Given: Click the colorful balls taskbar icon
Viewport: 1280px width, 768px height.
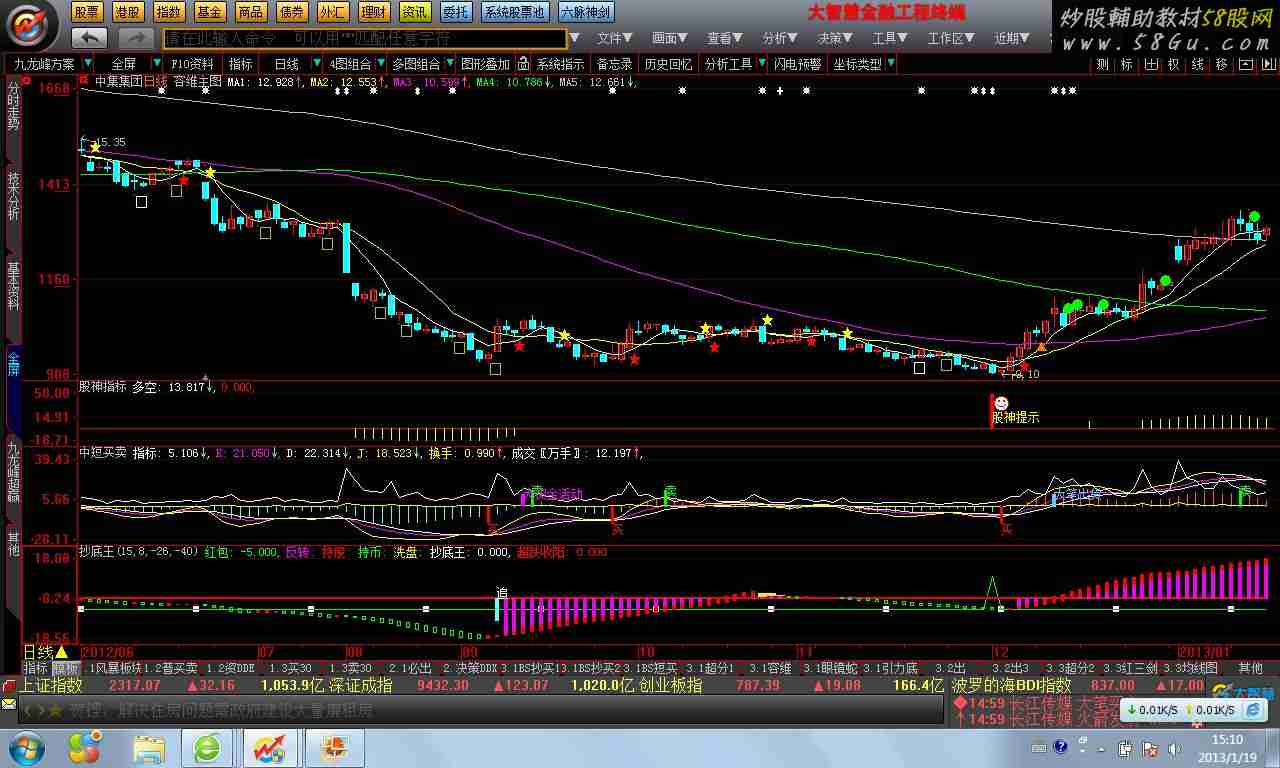Looking at the screenshot, I should pos(86,747).
